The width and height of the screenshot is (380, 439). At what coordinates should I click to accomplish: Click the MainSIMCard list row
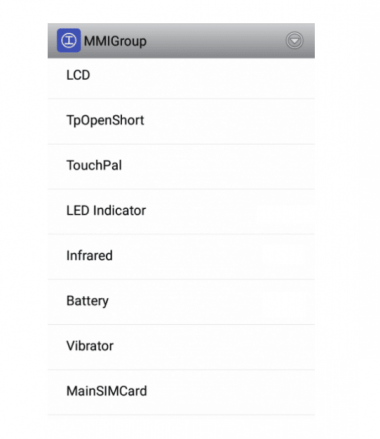tap(181, 392)
